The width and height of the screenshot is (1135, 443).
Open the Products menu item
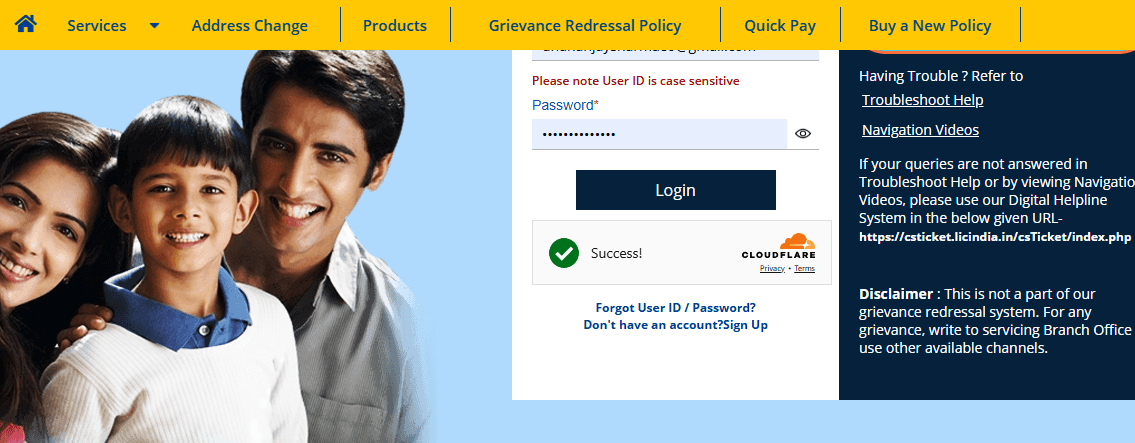pyautogui.click(x=395, y=26)
